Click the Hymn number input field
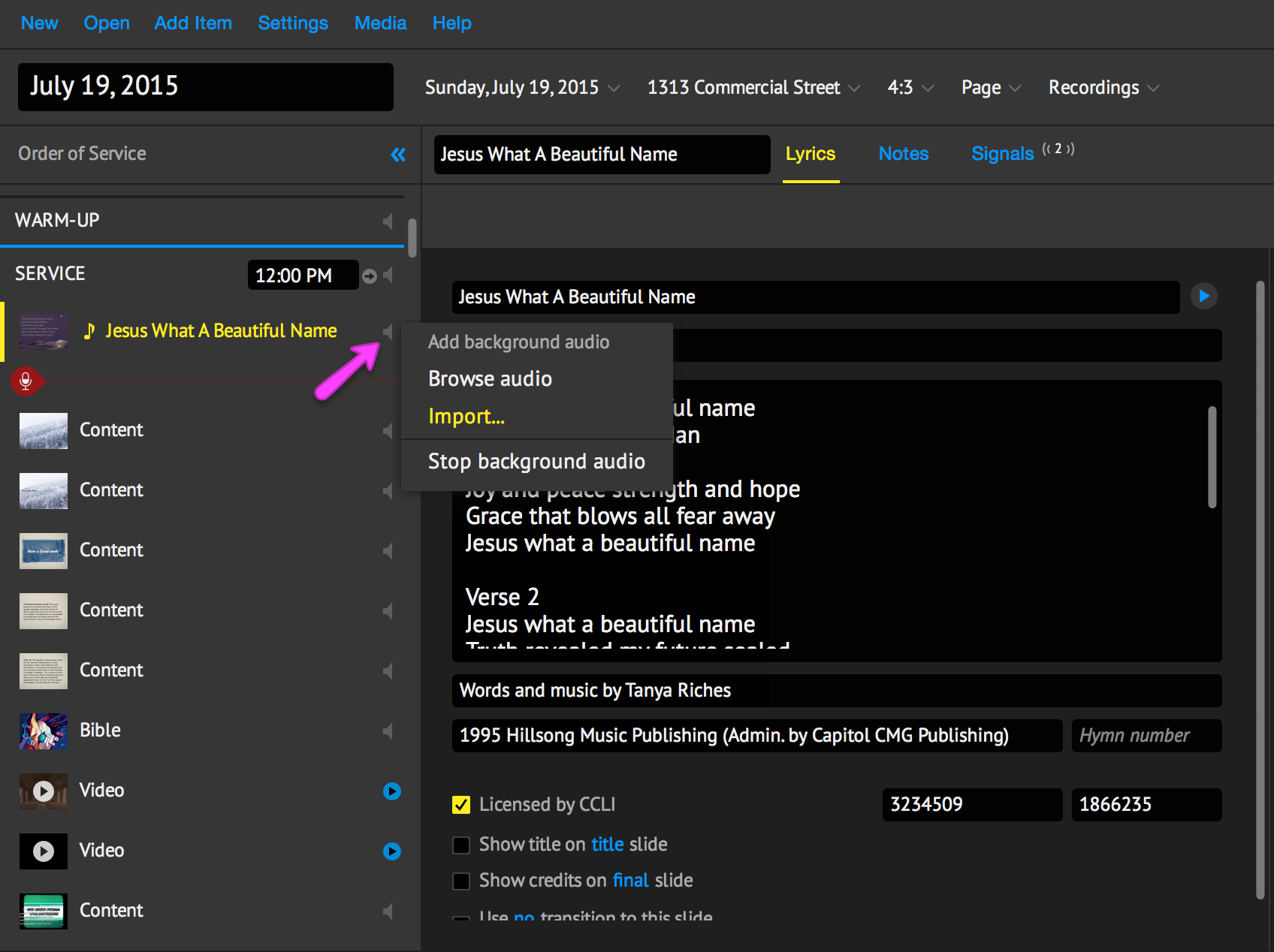Viewport: 1274px width, 952px height. [x=1146, y=736]
